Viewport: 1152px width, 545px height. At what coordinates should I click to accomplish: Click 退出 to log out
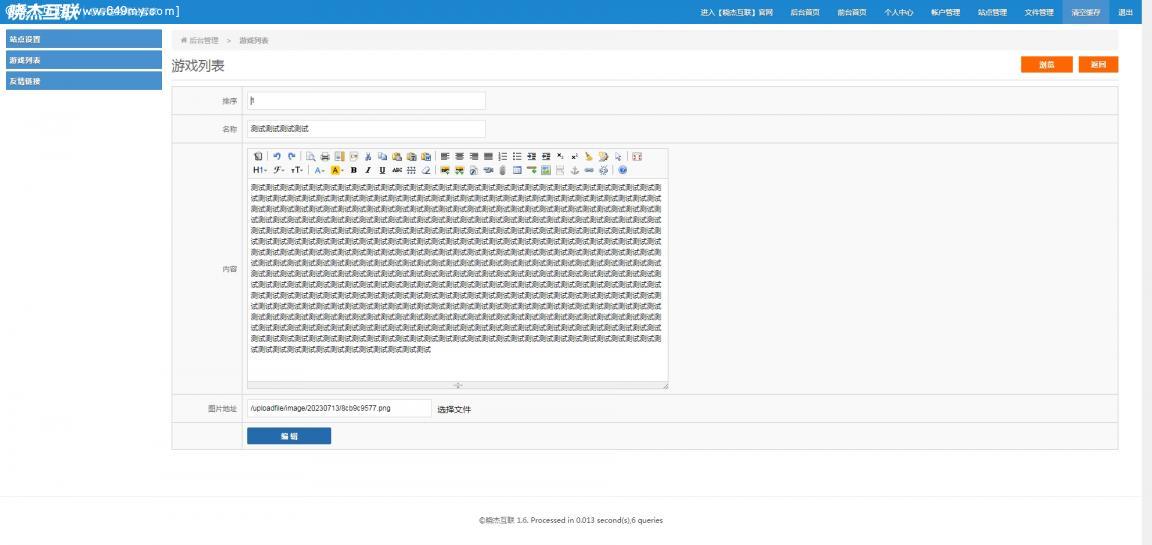[1126, 12]
